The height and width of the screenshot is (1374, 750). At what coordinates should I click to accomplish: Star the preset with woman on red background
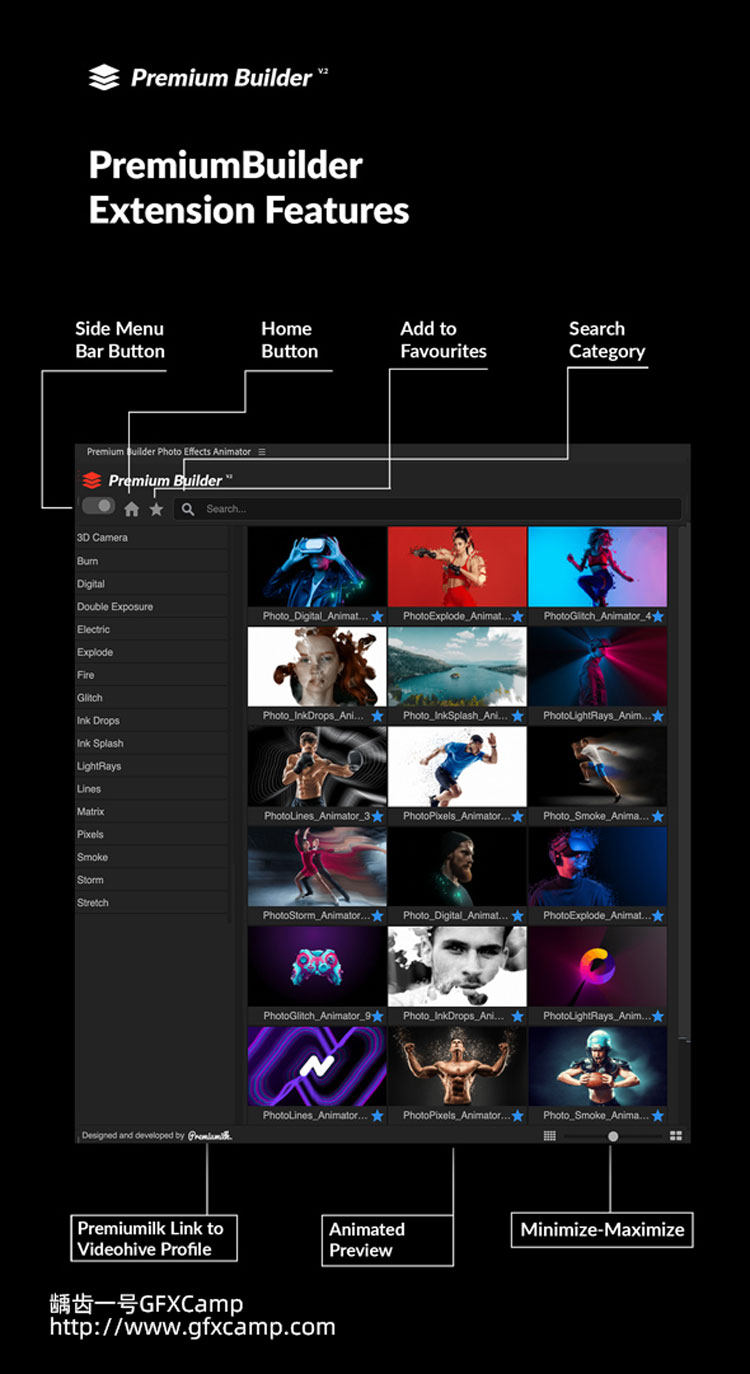518,617
